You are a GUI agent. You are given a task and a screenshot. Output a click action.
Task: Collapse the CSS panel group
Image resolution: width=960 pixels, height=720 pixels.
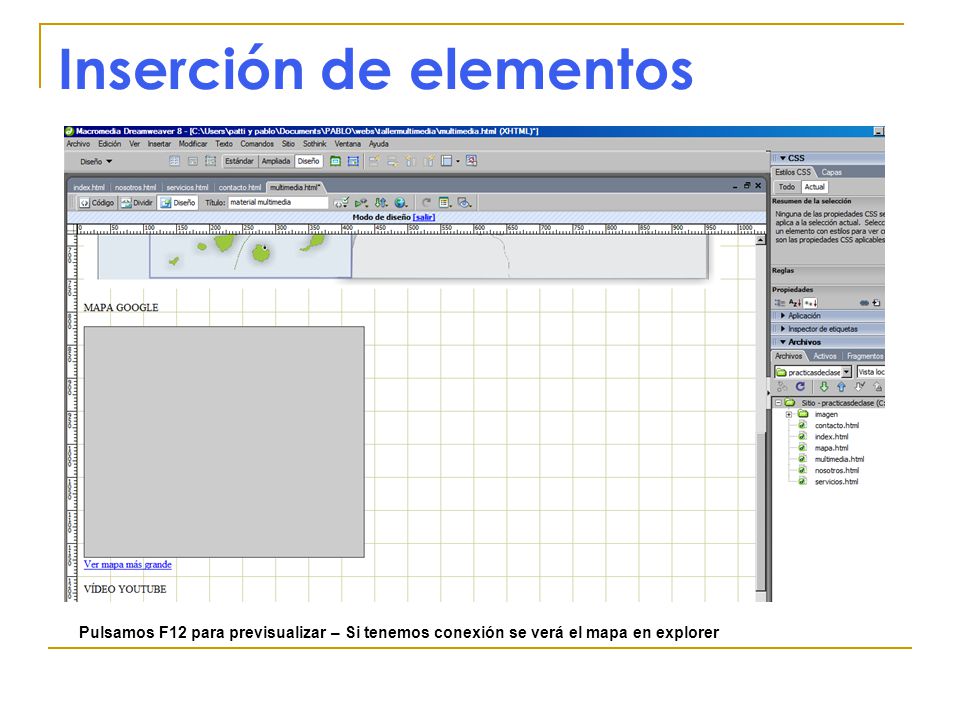tap(783, 158)
